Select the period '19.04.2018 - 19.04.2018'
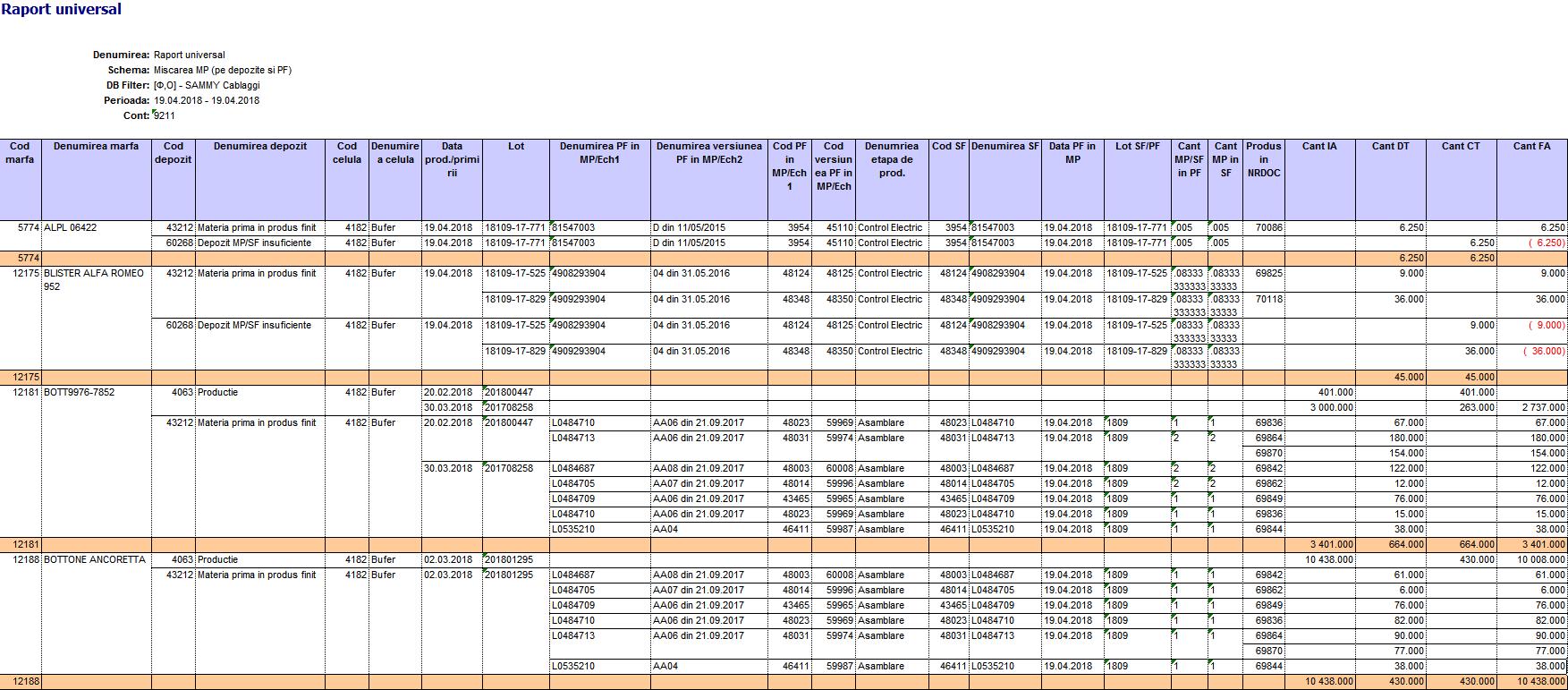This screenshot has width=1568, height=690. (x=207, y=100)
